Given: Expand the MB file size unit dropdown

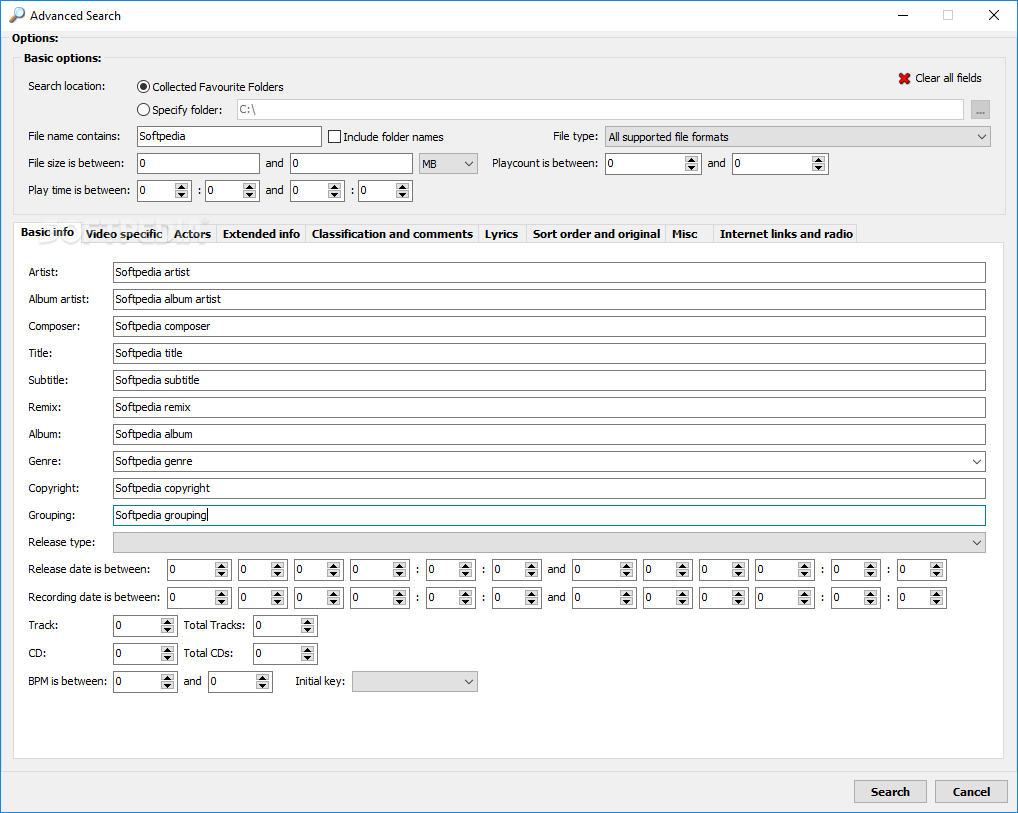Looking at the screenshot, I should click(x=448, y=163).
